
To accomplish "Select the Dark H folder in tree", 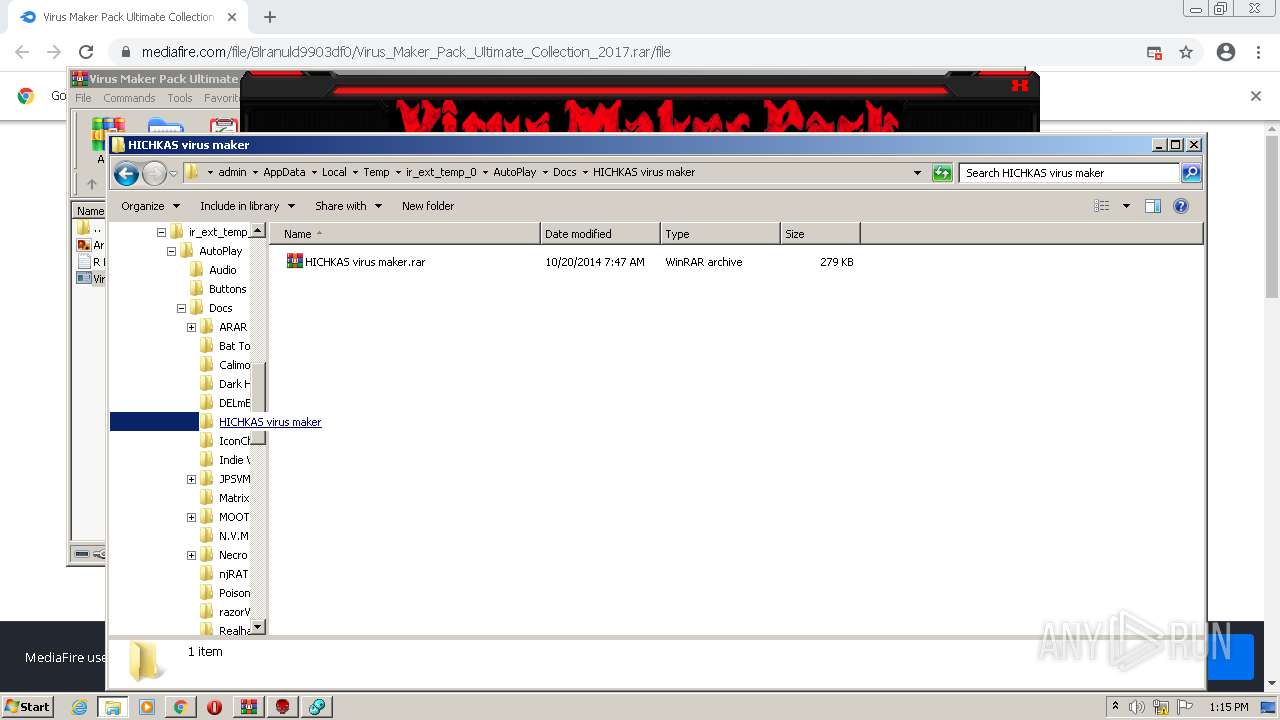I will click(x=234, y=384).
